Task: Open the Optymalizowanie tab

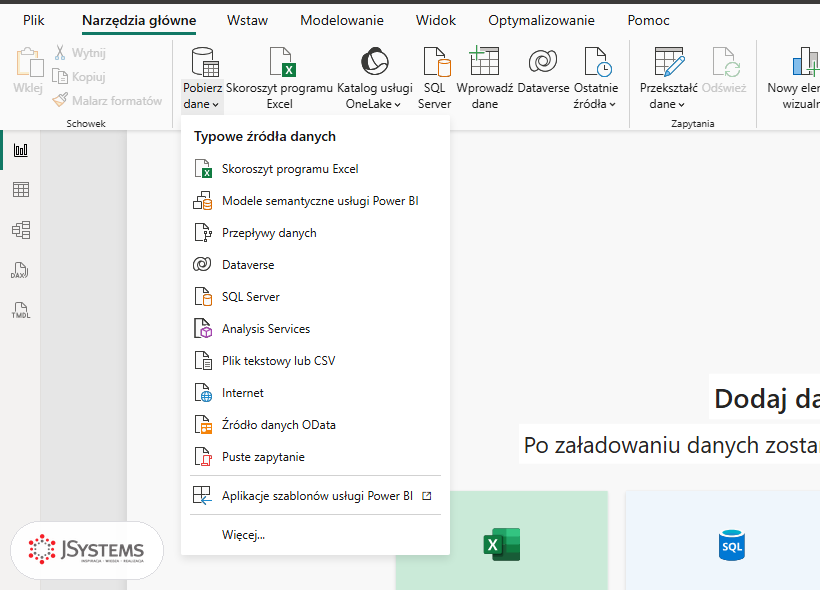Action: 541,20
